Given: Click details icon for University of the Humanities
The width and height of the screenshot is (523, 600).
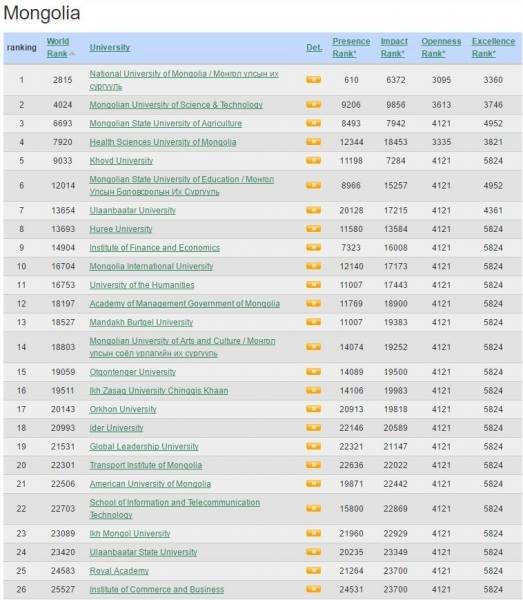Looking at the screenshot, I should tap(313, 285).
